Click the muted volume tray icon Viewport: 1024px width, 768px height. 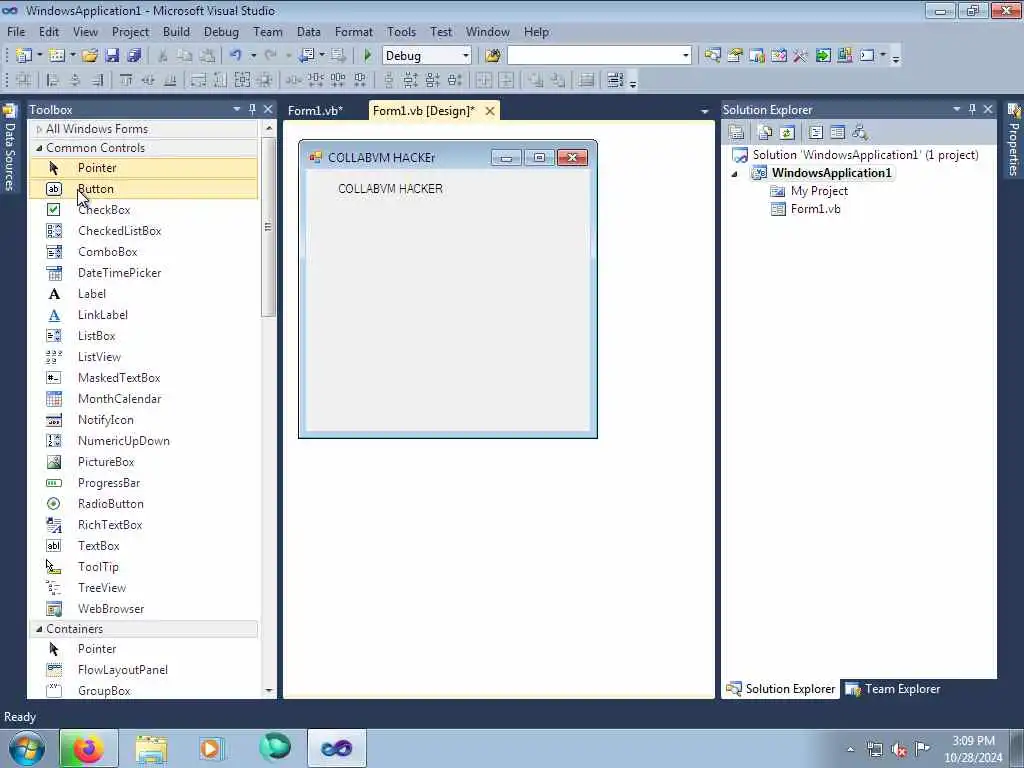(x=900, y=749)
